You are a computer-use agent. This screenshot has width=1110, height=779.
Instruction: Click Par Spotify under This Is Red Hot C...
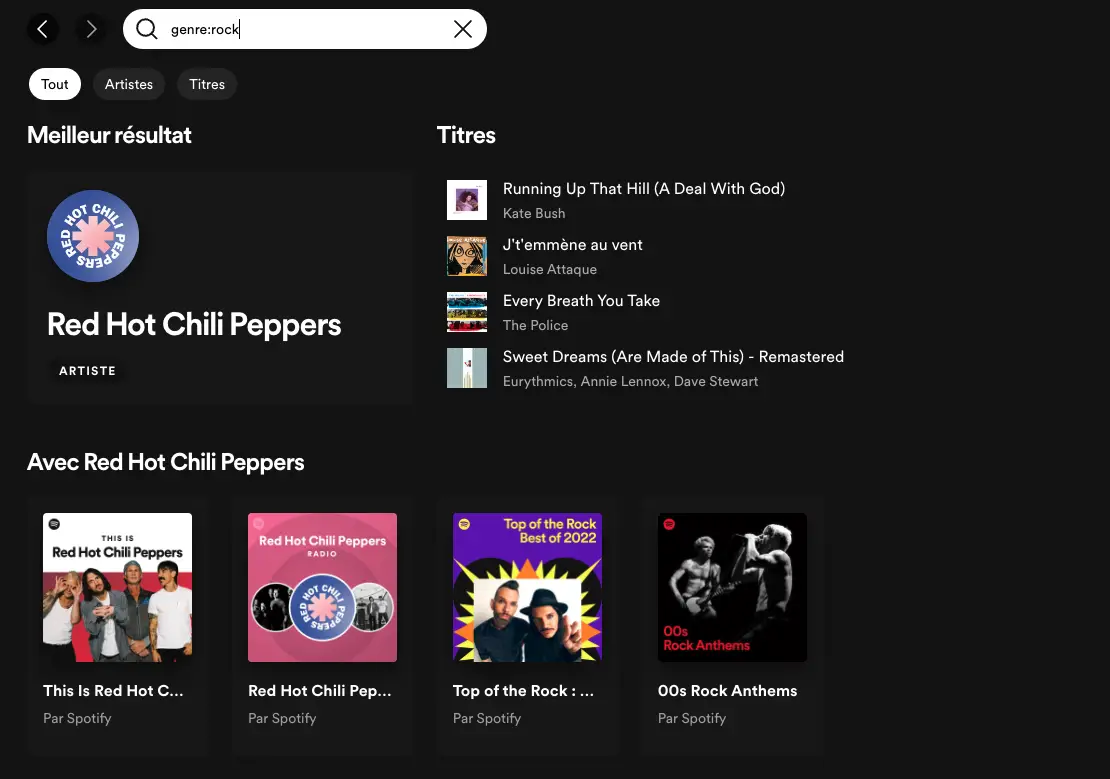pyautogui.click(x=77, y=718)
